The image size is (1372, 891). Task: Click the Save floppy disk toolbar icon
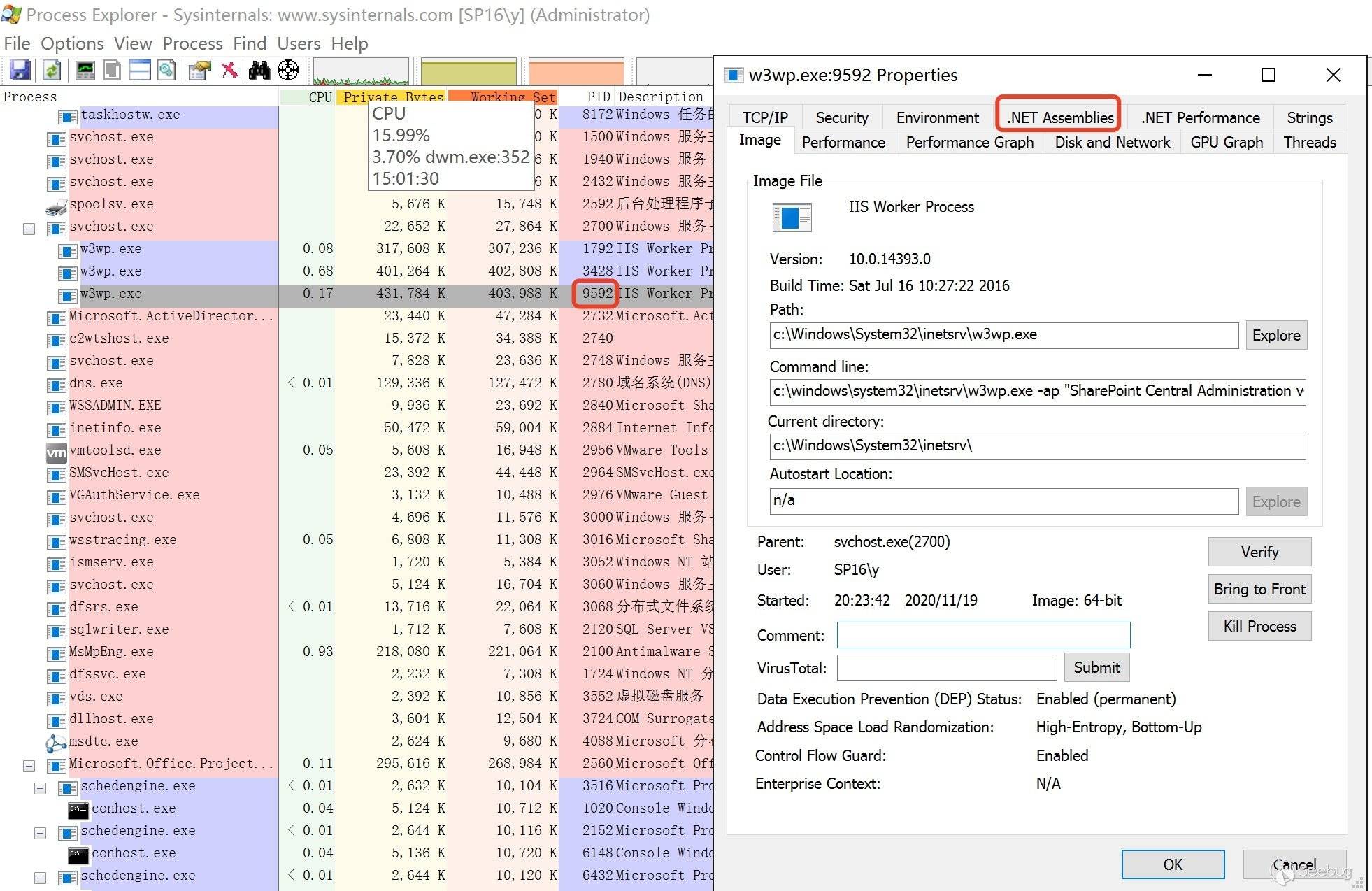pyautogui.click(x=20, y=70)
